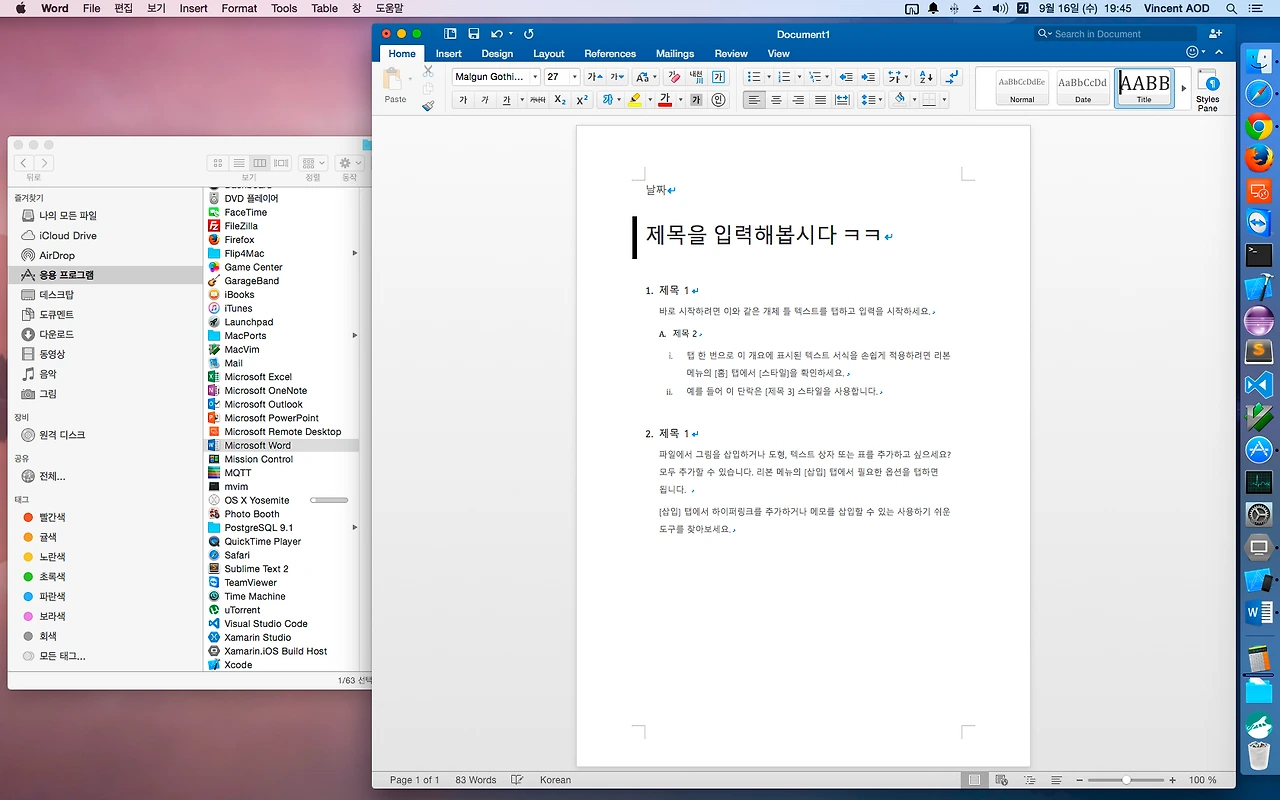Screen dimensions: 1280x800
Task: Click the zoom slider in the status bar
Action: pos(1126,780)
